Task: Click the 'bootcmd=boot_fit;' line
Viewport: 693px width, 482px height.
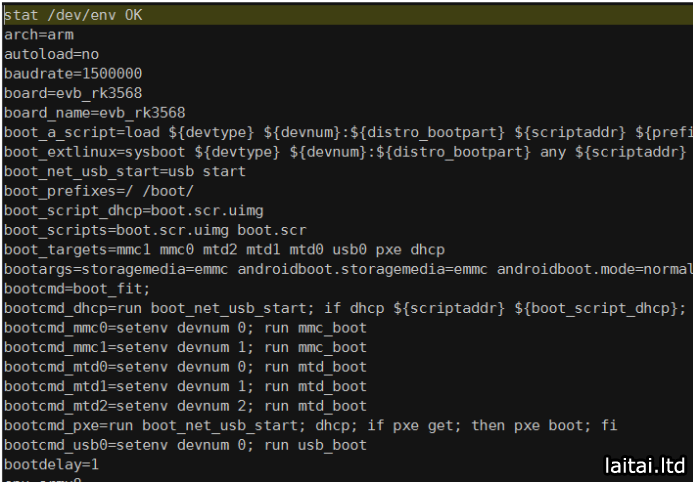Action: pos(77,288)
